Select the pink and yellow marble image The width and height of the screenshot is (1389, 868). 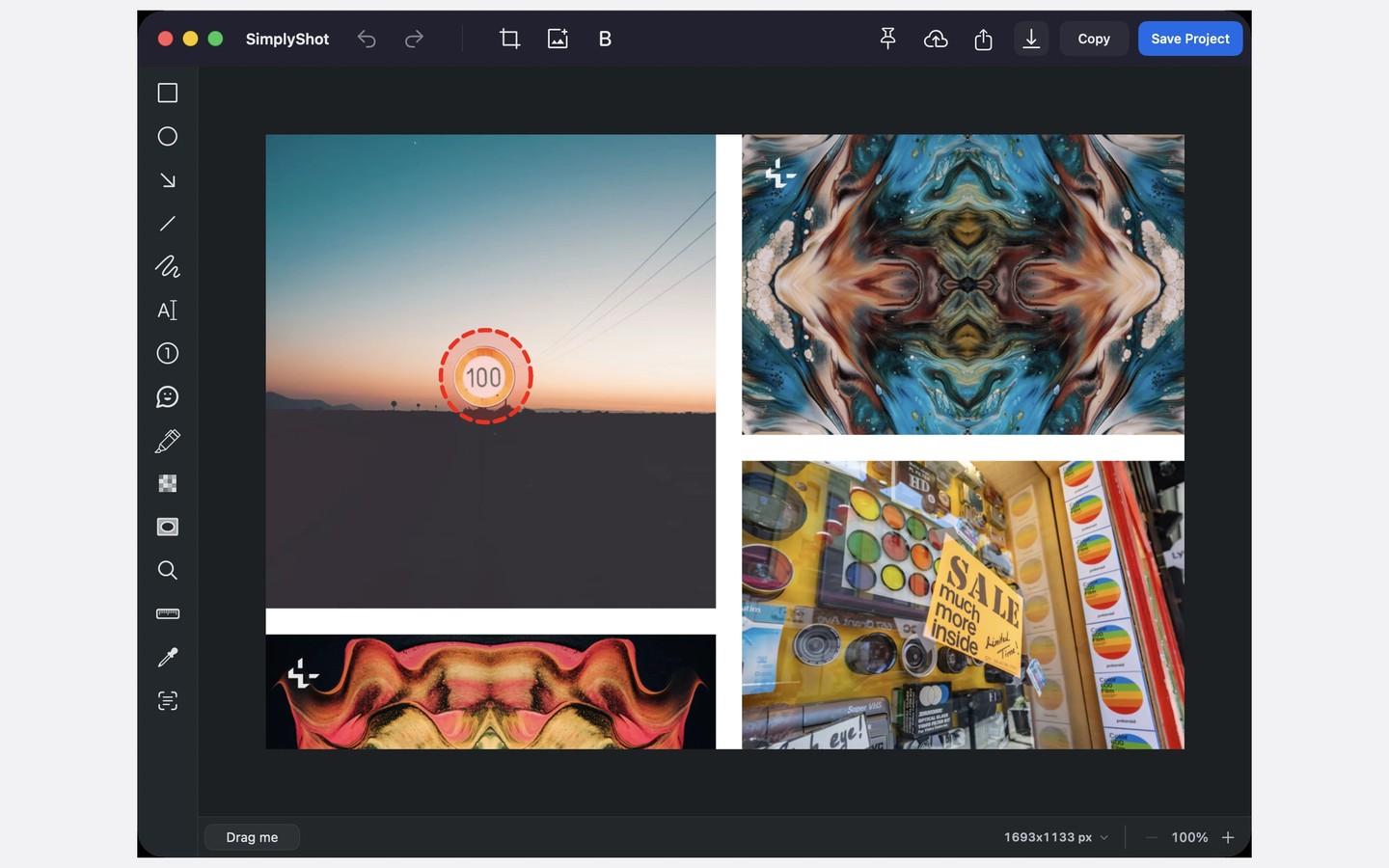coord(491,692)
